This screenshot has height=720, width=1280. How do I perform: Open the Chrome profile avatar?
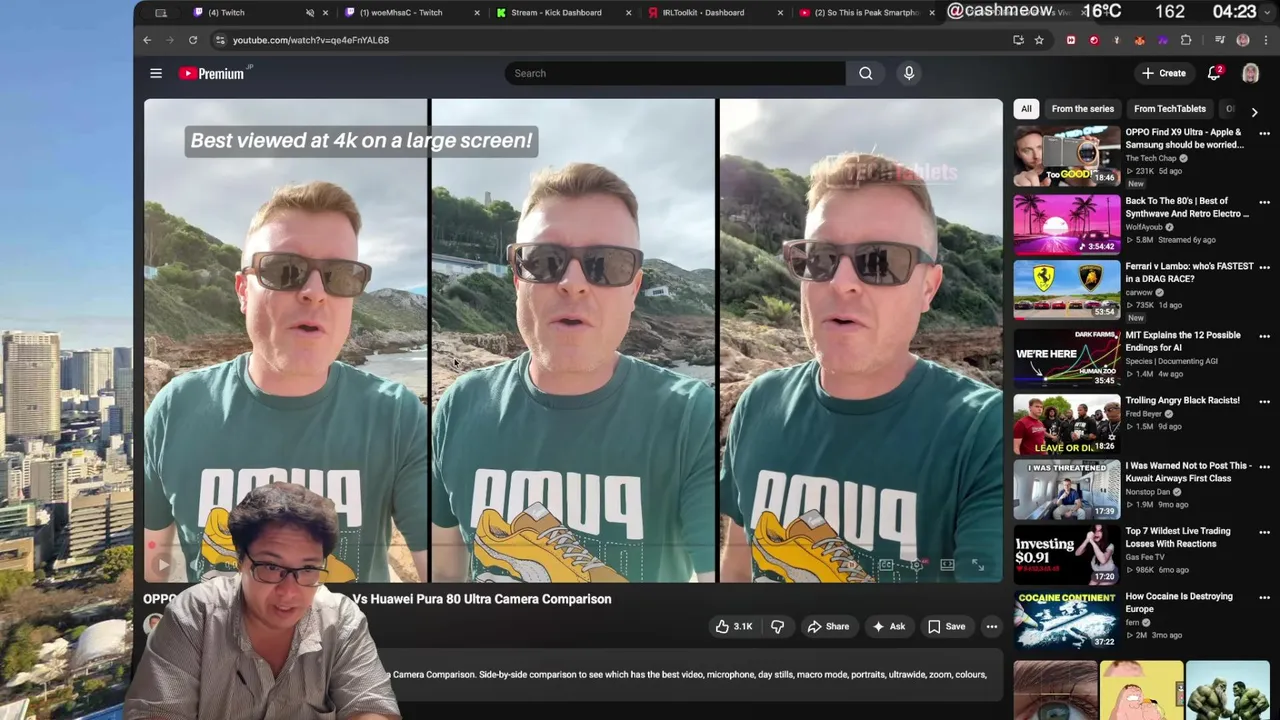[1243, 40]
